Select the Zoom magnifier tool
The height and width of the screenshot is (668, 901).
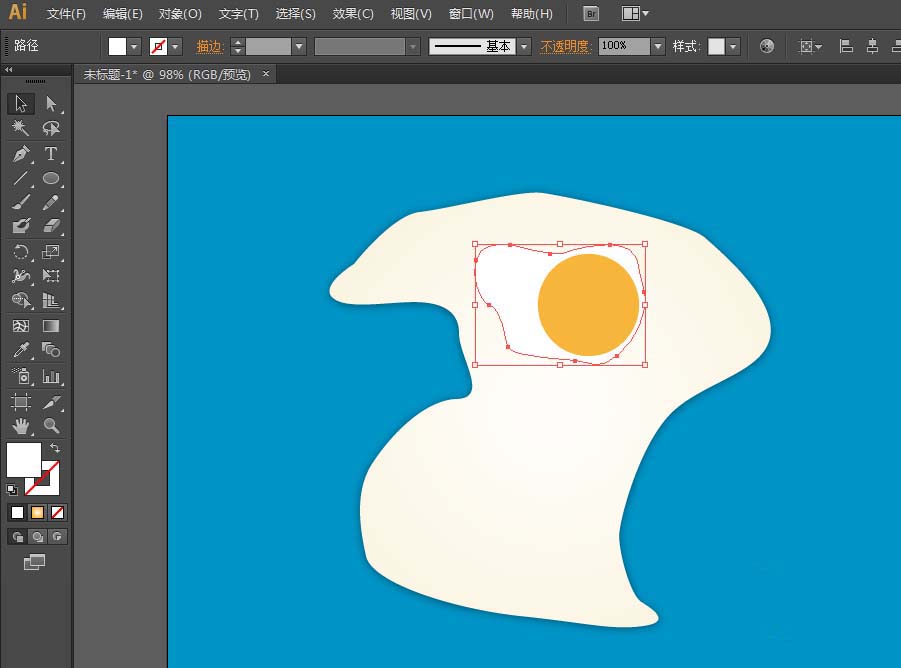point(51,427)
